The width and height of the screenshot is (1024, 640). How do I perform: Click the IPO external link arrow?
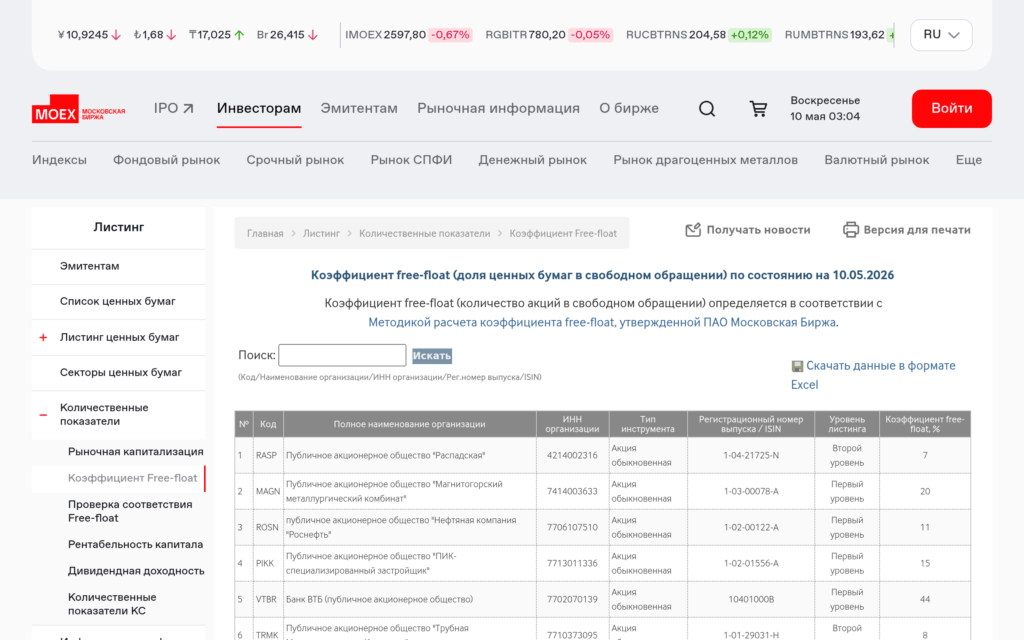(x=188, y=108)
